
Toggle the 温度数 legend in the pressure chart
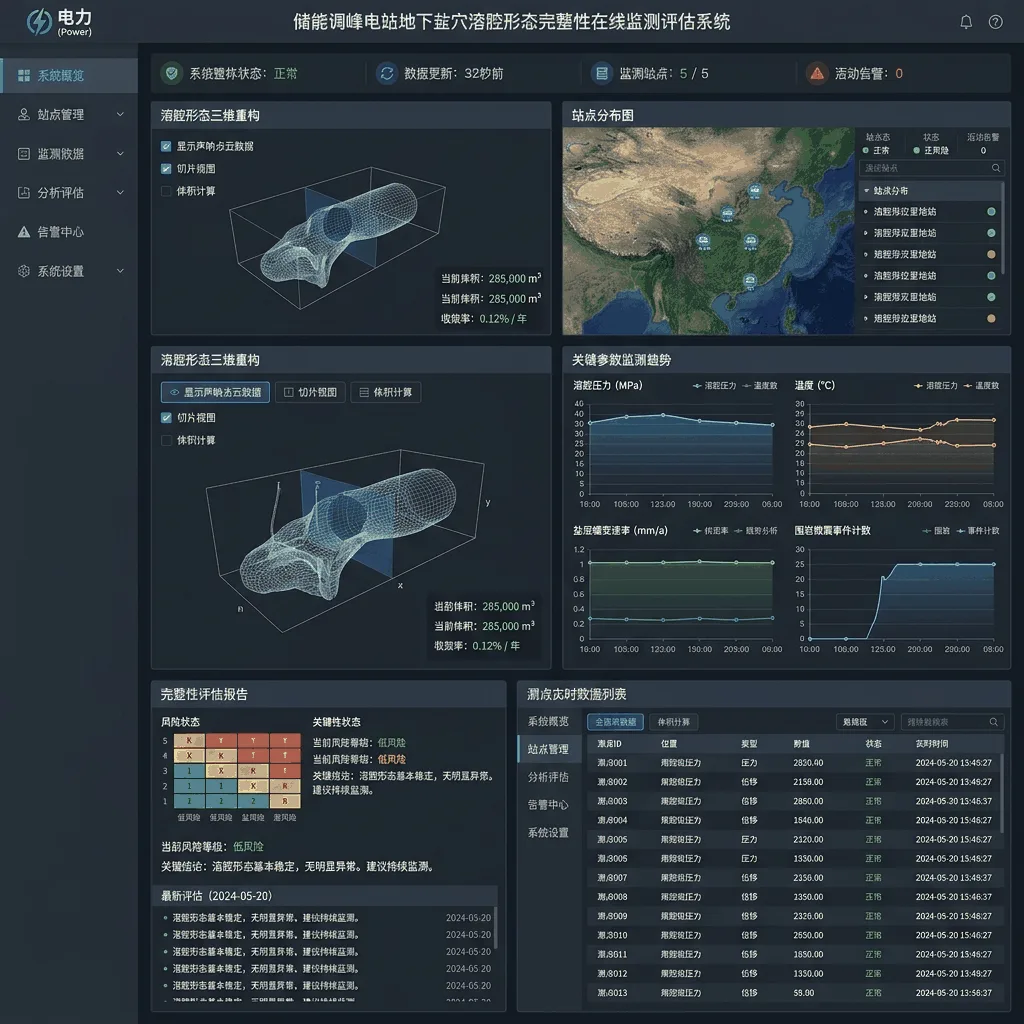(x=760, y=386)
